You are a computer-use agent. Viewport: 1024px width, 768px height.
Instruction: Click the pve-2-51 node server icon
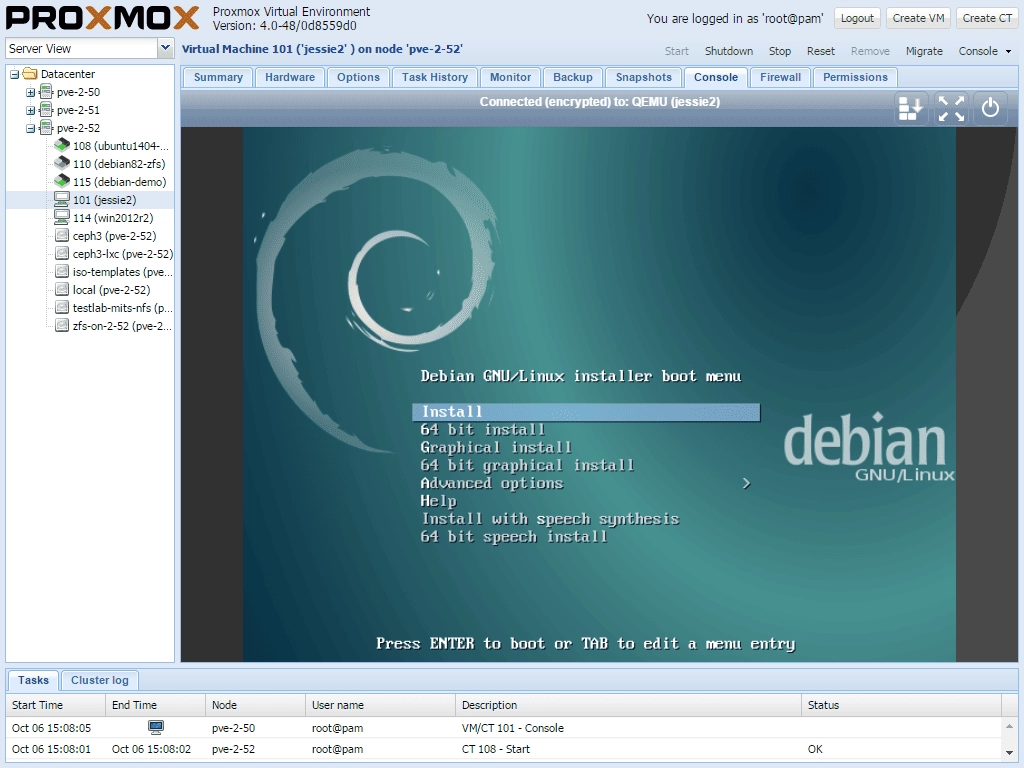pyautogui.click(x=46, y=110)
